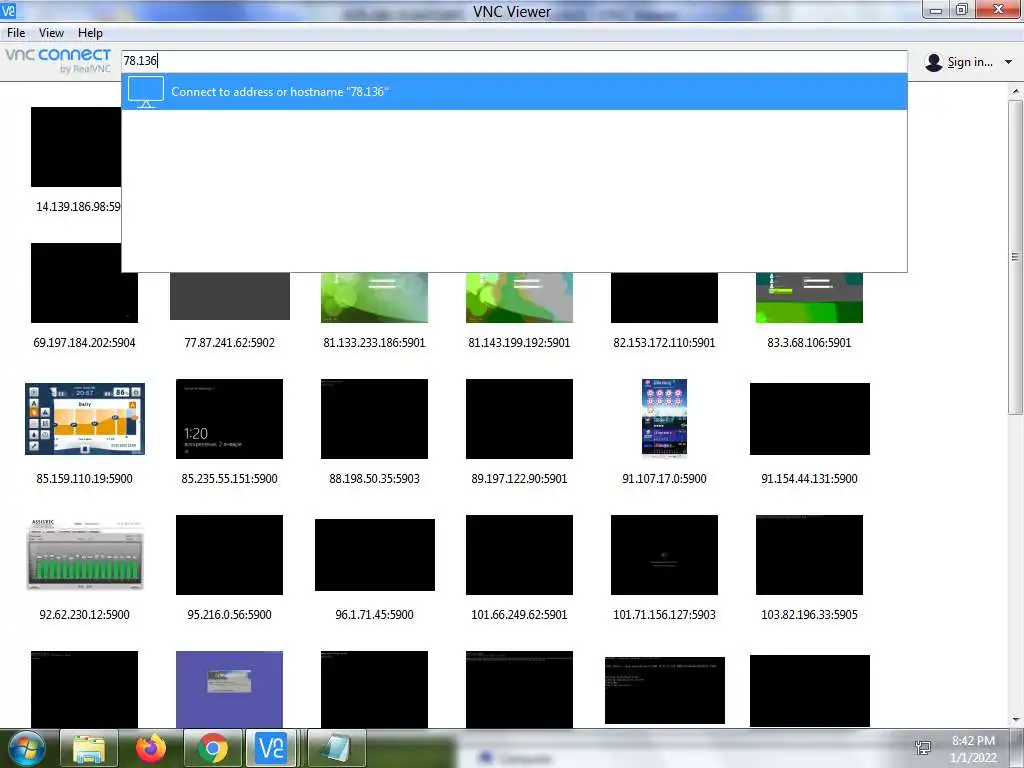This screenshot has width=1024, height=768.
Task: Open the Help menu
Action: 90,33
